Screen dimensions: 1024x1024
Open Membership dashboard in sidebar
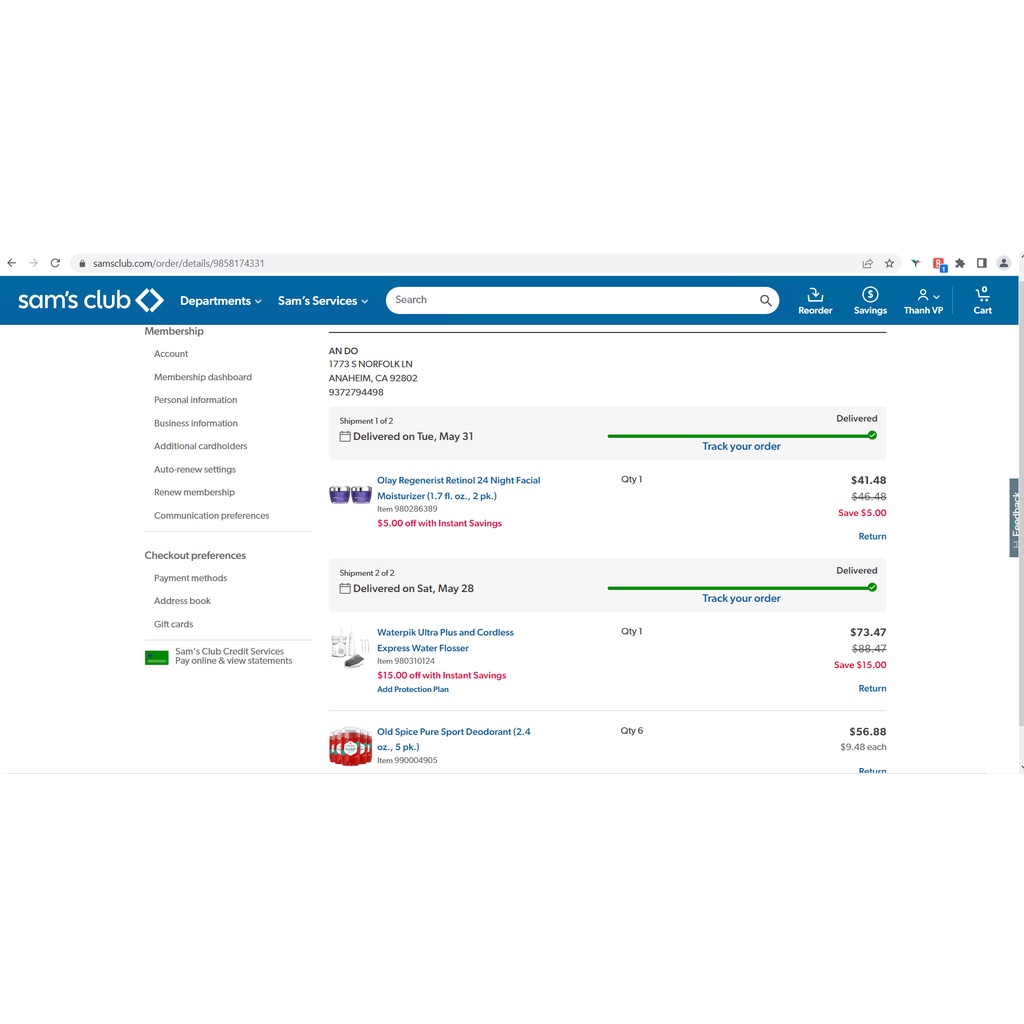click(x=203, y=377)
